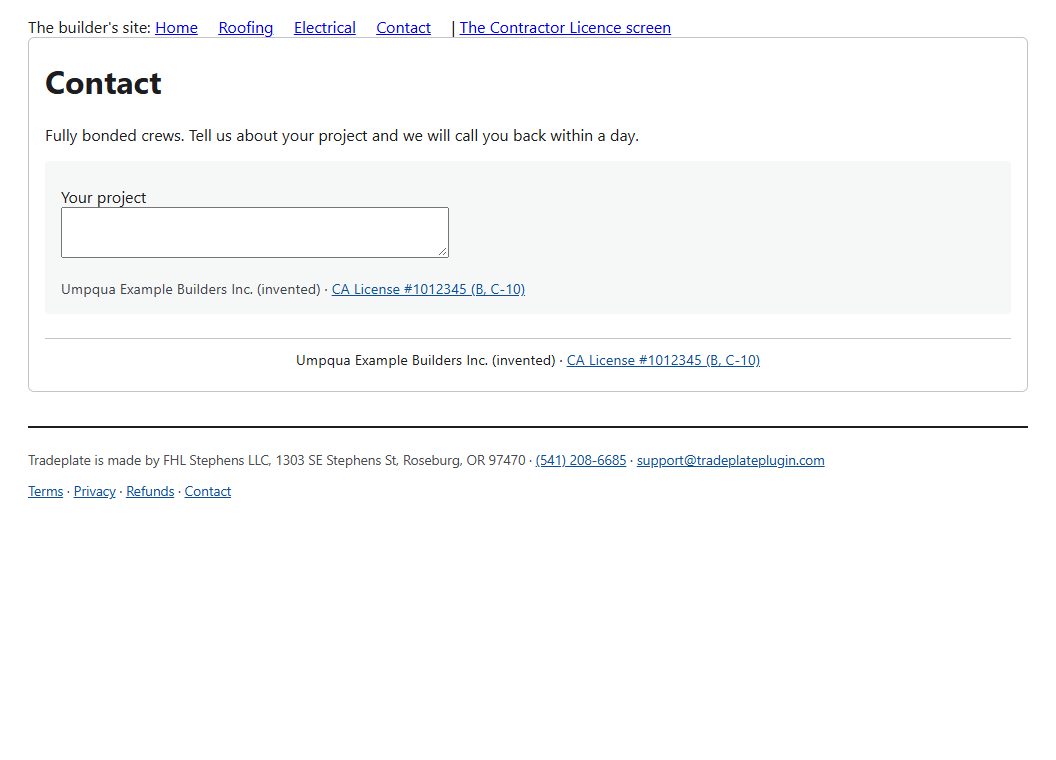Screen dimensions: 1056x760
Task: Select Contact in the top navigation
Action: (403, 28)
